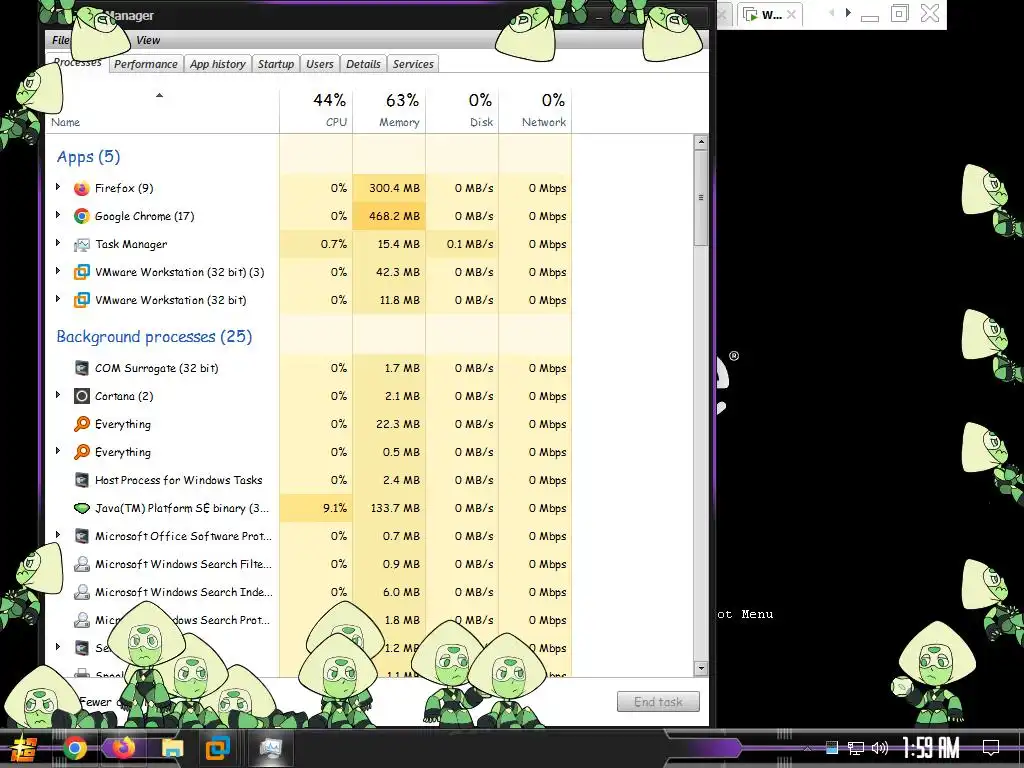The height and width of the screenshot is (768, 1024).
Task: Click the VMware window tab scroll right arrow
Action: [848, 12]
